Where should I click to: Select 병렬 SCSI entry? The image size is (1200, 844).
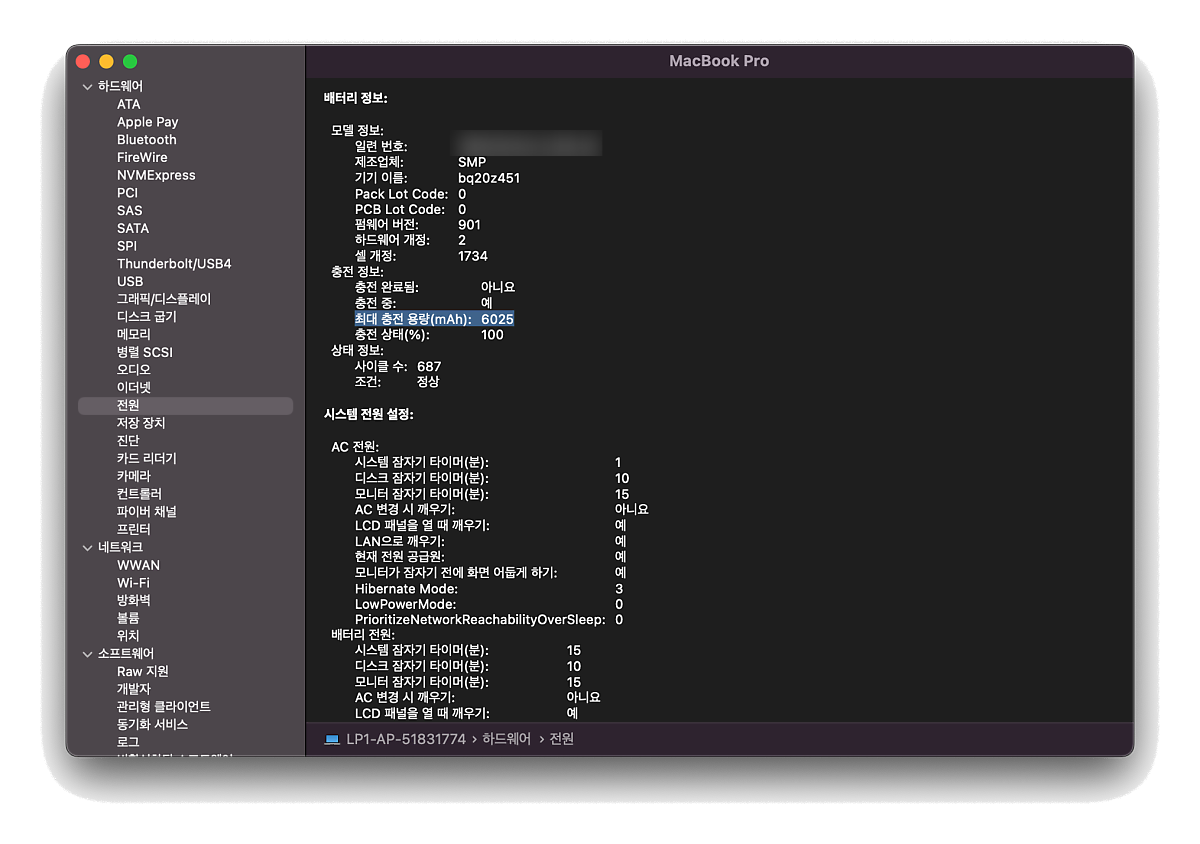point(144,352)
